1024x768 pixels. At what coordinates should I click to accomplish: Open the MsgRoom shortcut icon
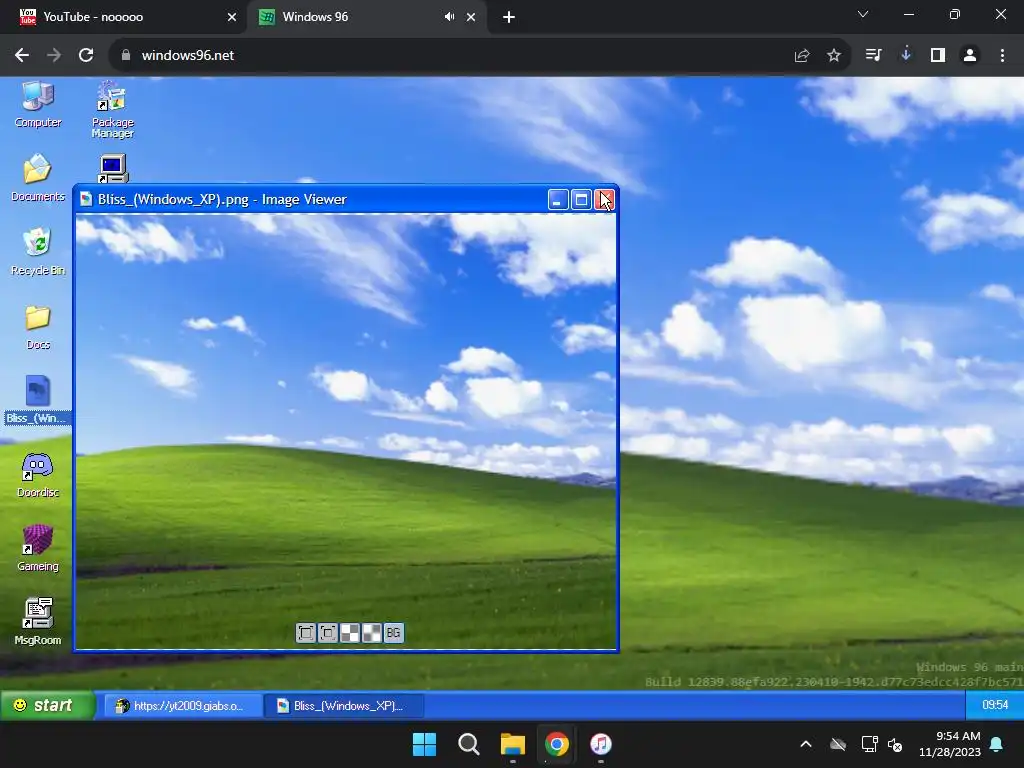[x=38, y=622]
